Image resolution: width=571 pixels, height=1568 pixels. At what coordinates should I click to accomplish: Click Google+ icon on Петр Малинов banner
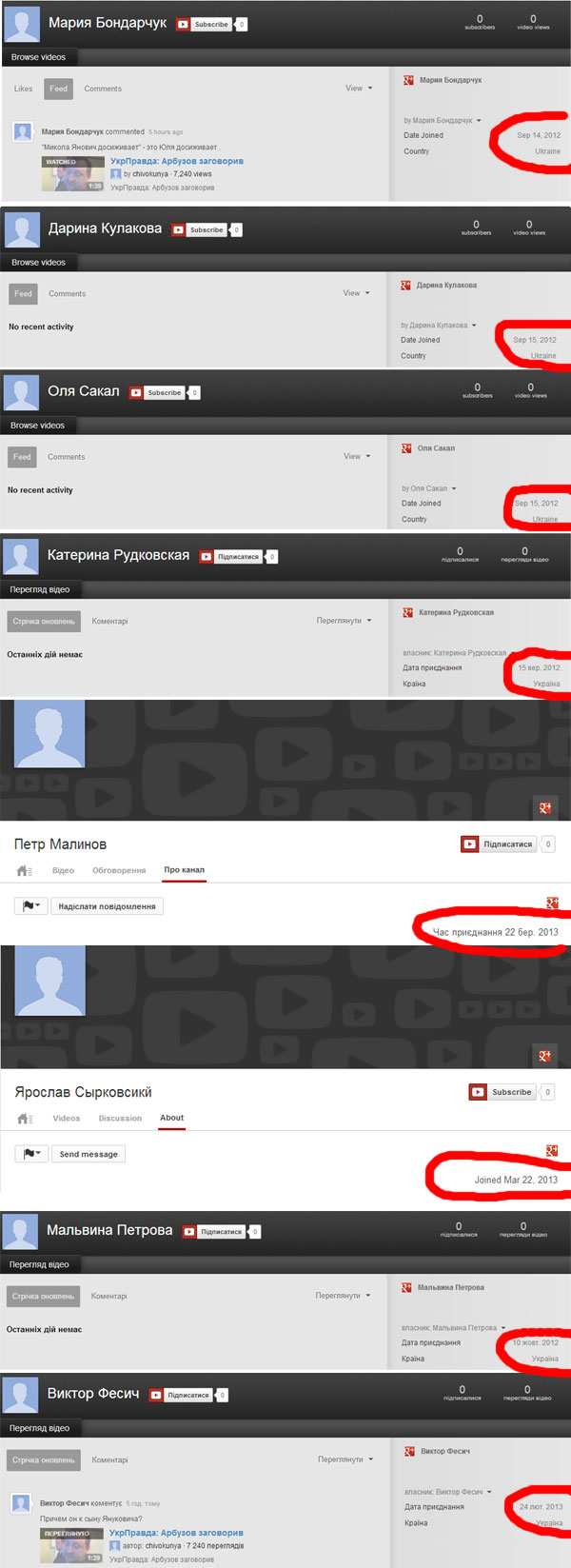545,808
